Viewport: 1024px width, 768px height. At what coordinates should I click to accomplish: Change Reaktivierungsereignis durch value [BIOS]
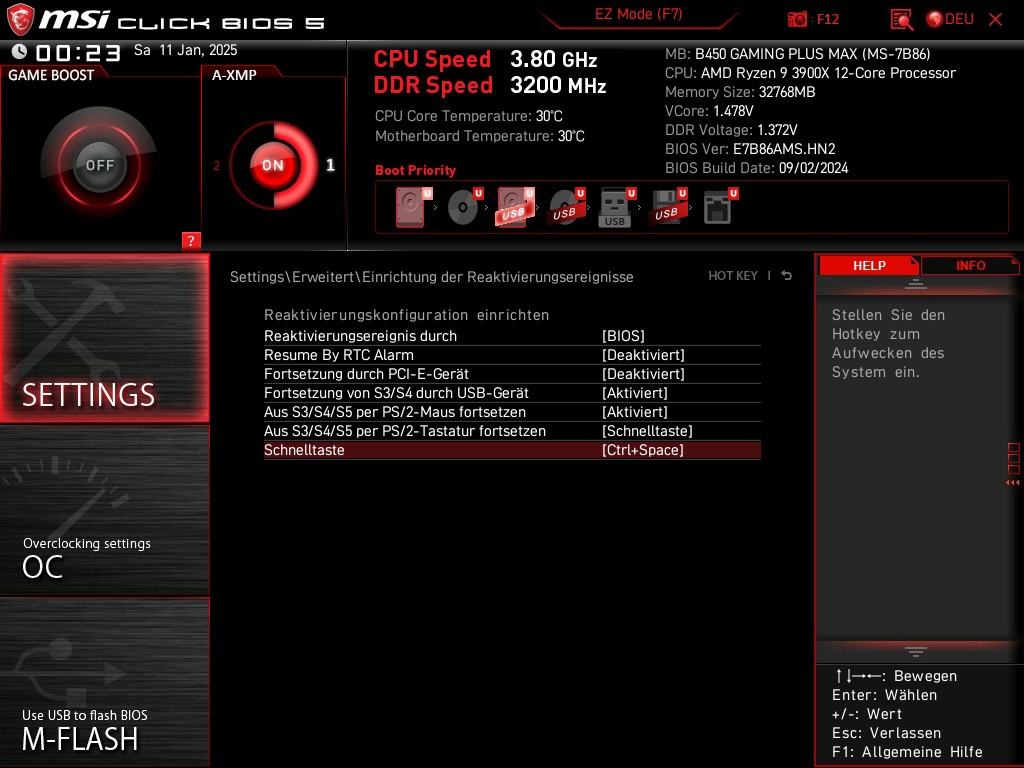pos(623,336)
